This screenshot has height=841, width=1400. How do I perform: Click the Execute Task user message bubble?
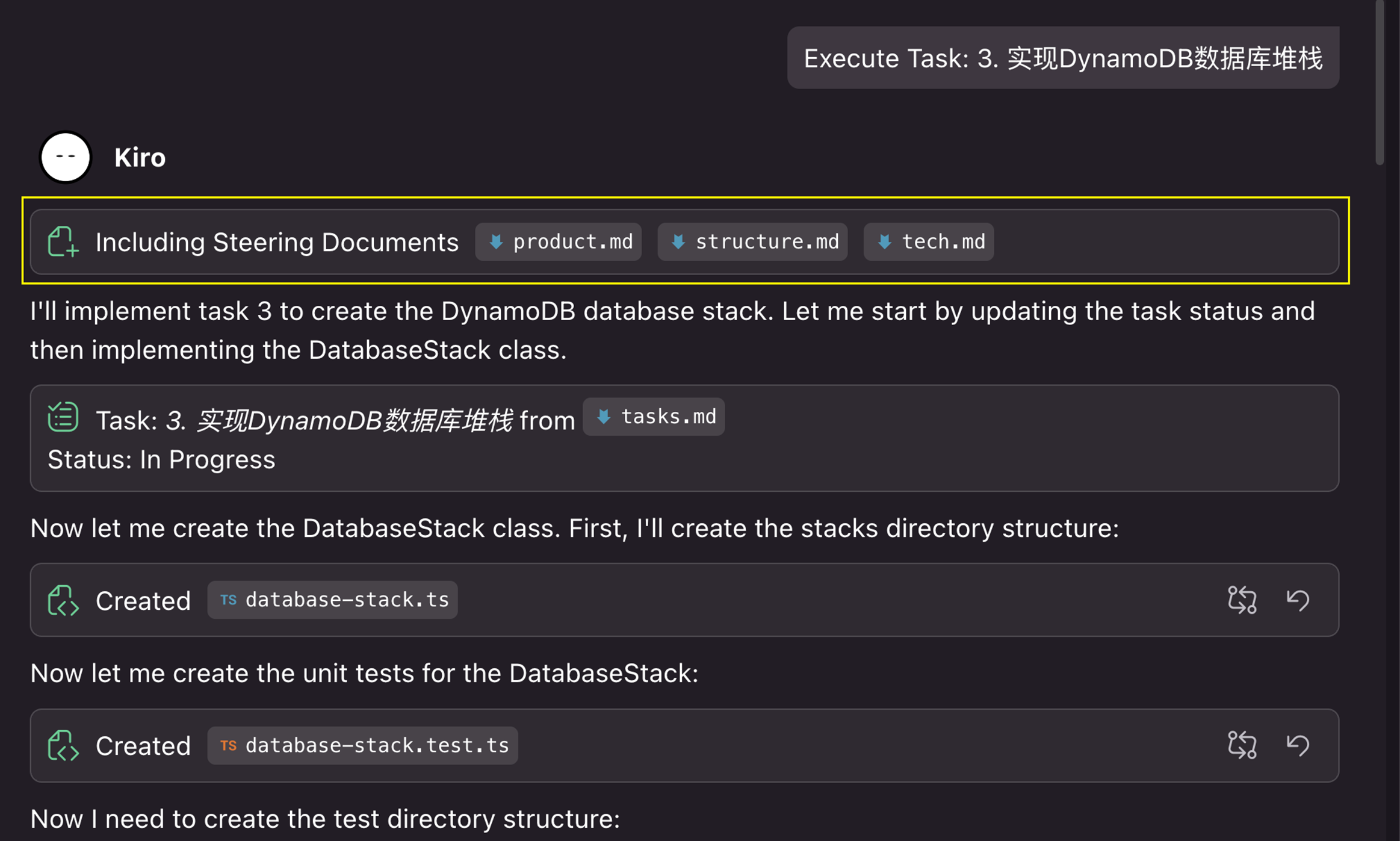[1062, 58]
